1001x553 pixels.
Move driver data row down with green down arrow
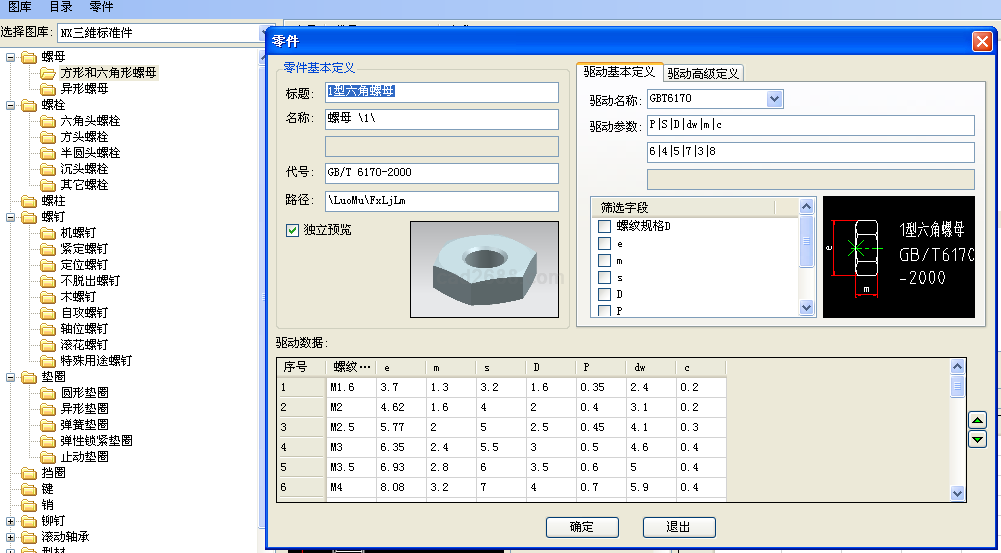click(977, 439)
